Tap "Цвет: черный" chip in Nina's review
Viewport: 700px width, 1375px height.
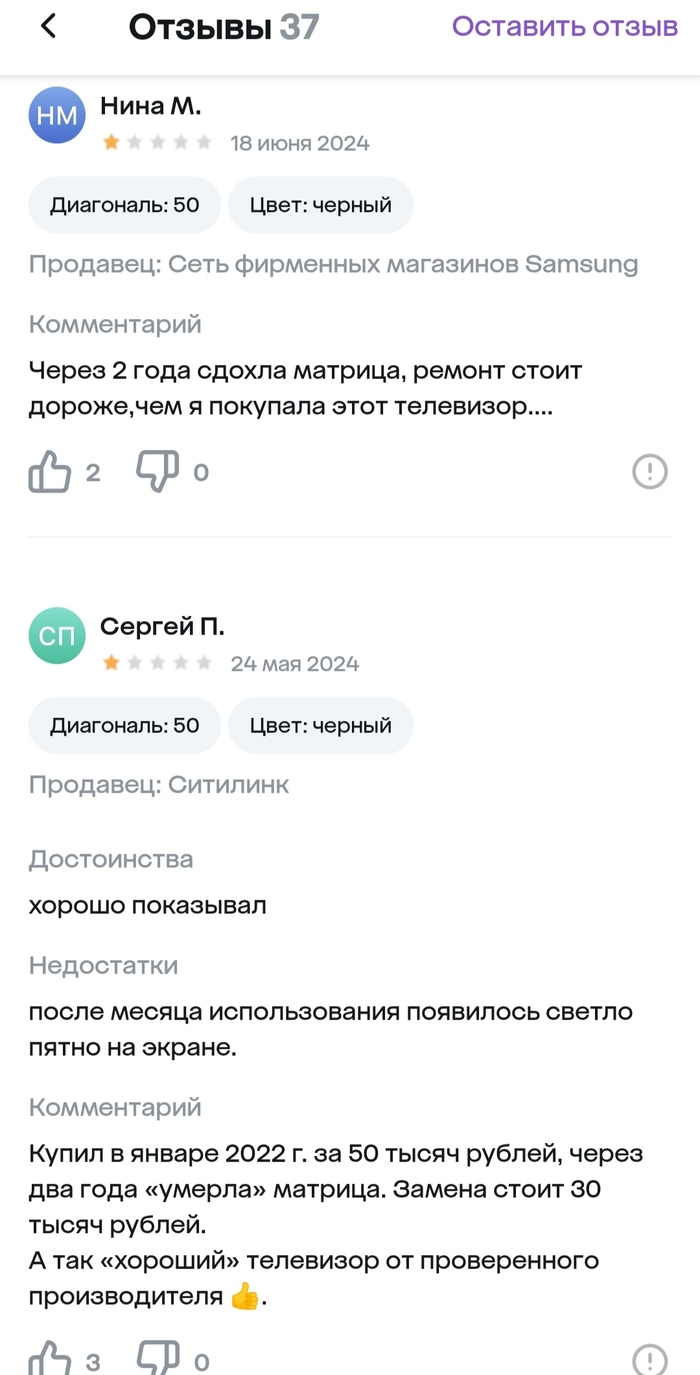(320, 205)
